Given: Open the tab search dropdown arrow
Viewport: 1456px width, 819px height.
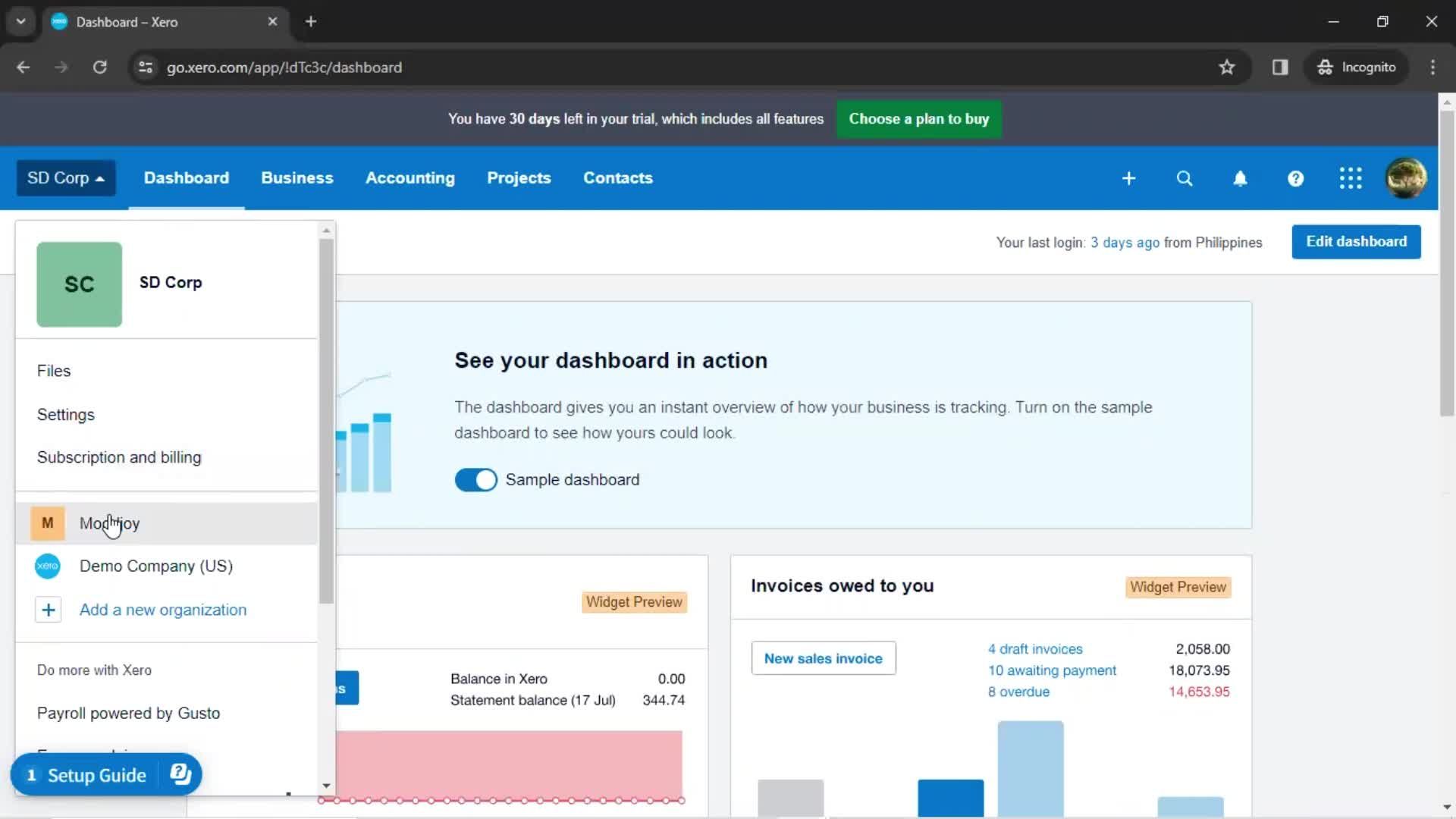Looking at the screenshot, I should coord(21,22).
